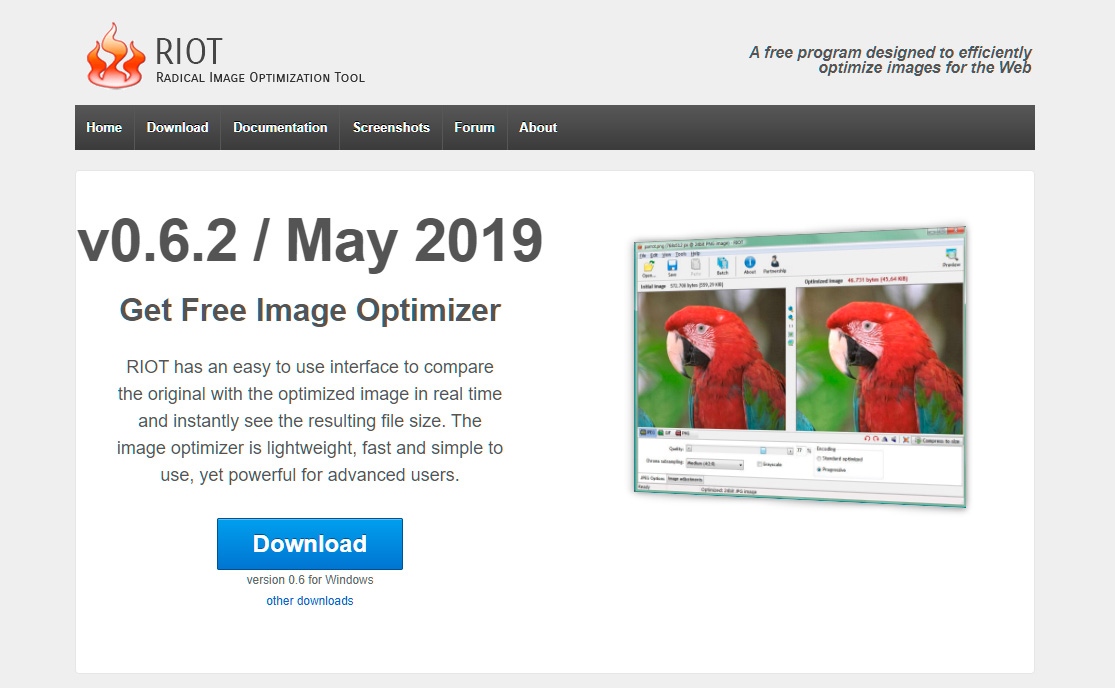This screenshot has height=688, width=1115.
Task: Enable the Grayscale checkbox
Action: coord(760,464)
